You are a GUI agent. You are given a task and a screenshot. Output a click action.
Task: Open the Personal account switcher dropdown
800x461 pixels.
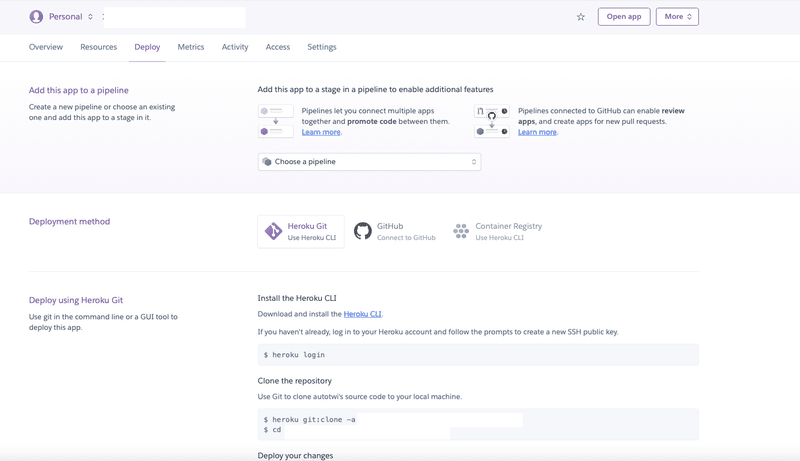click(x=71, y=17)
